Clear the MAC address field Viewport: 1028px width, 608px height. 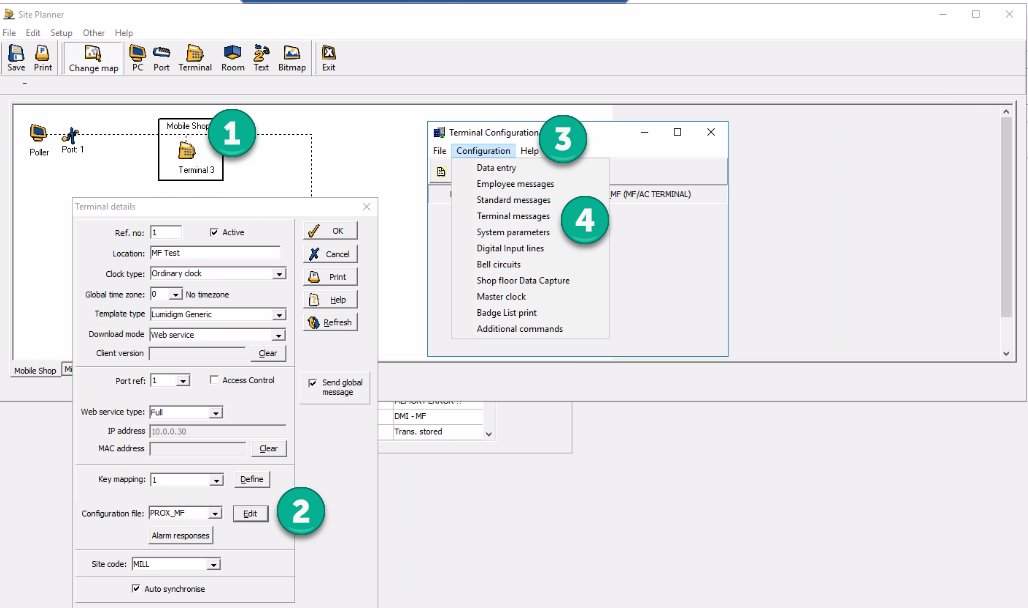coord(269,449)
